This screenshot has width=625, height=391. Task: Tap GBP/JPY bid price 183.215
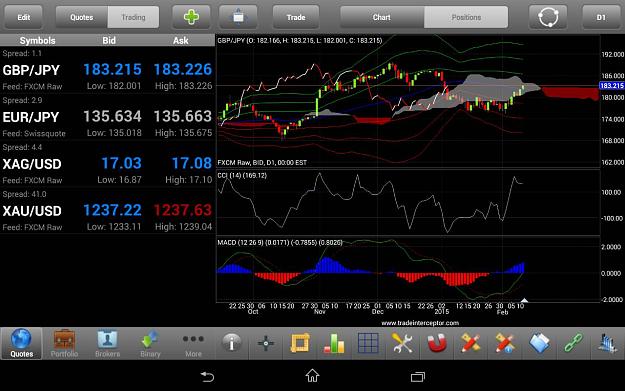[x=112, y=69]
